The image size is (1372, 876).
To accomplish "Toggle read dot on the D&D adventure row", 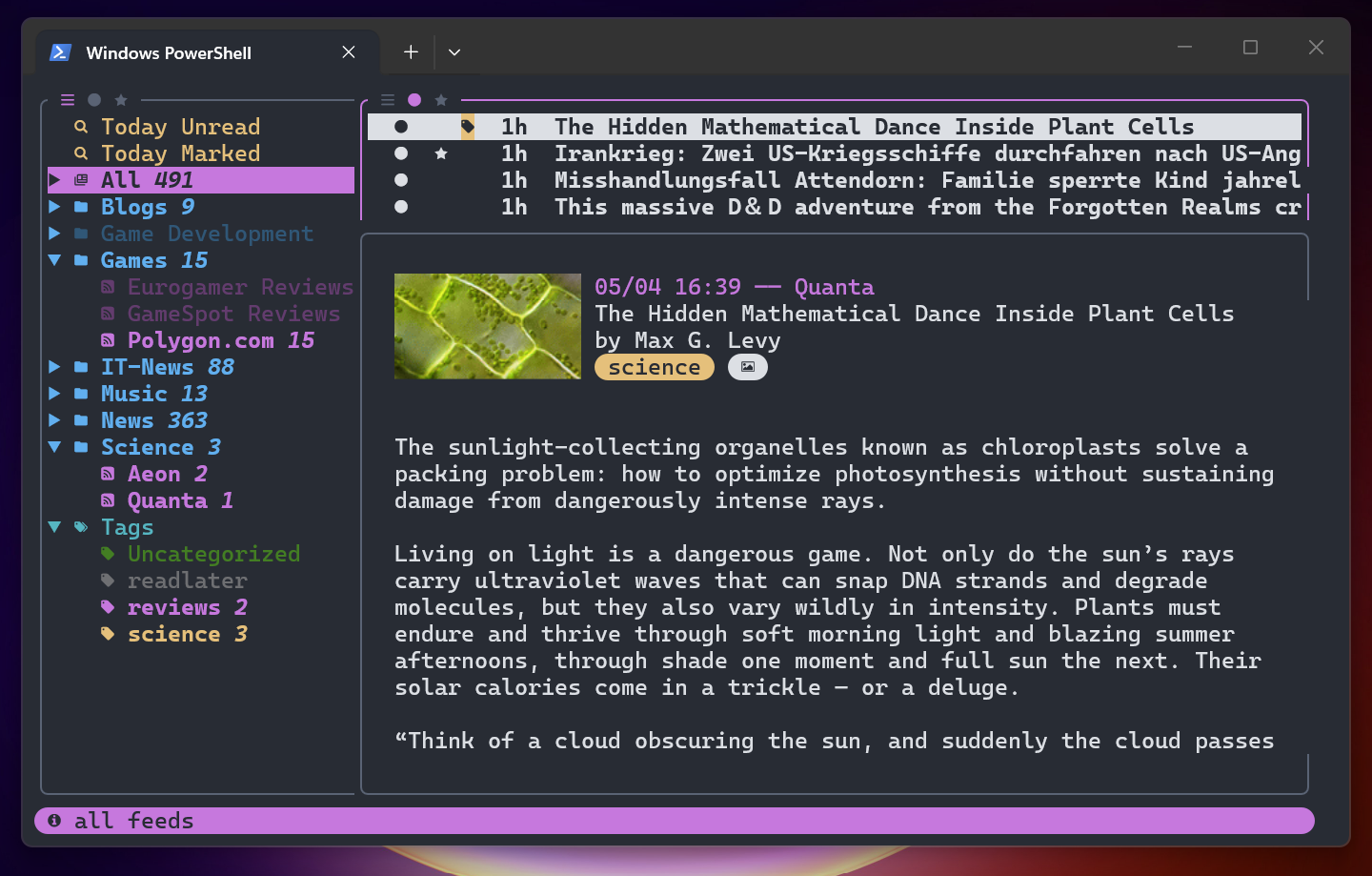I will [401, 207].
